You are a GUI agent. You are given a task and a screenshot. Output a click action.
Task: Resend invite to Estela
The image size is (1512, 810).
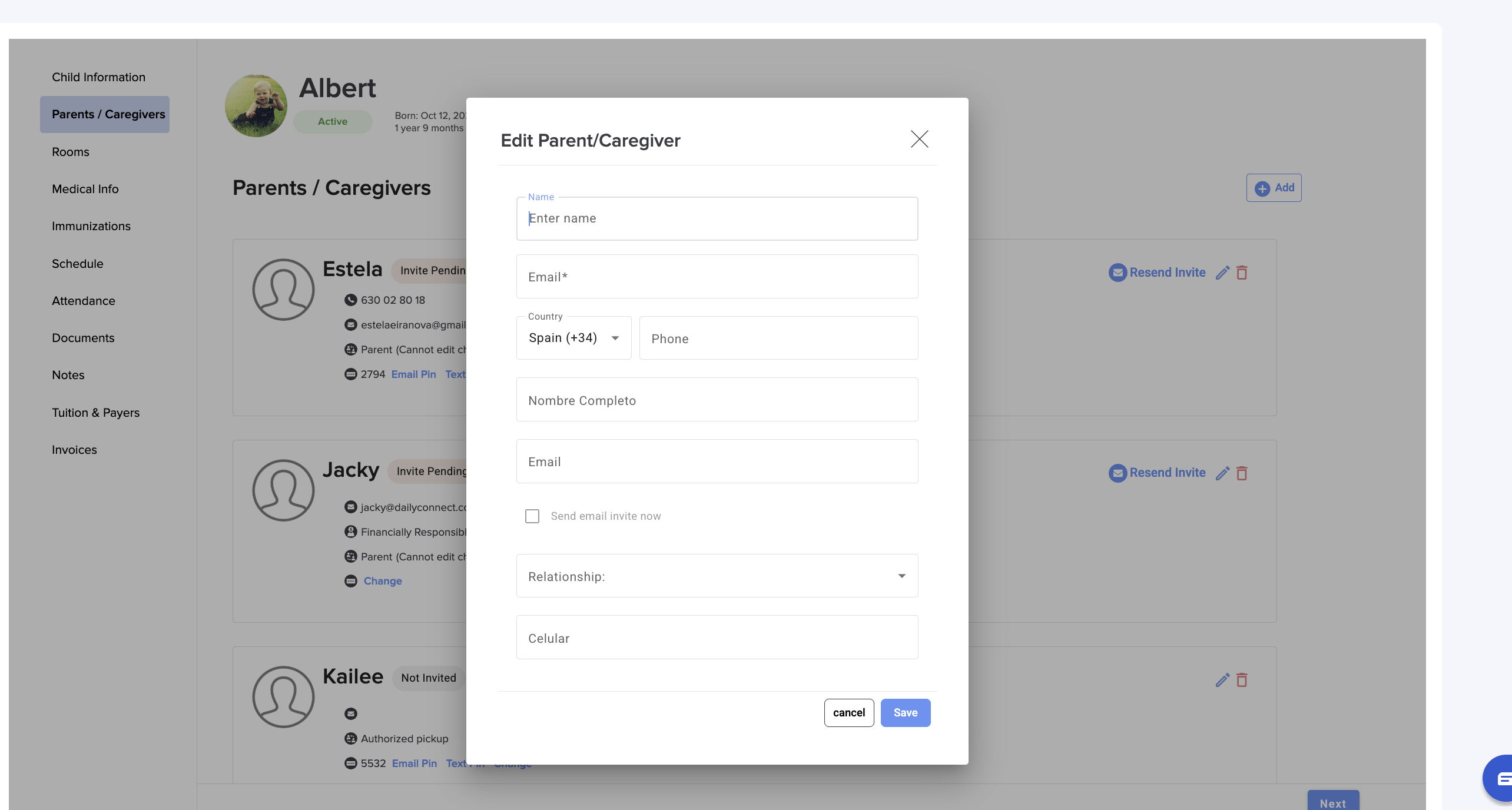(x=1157, y=273)
